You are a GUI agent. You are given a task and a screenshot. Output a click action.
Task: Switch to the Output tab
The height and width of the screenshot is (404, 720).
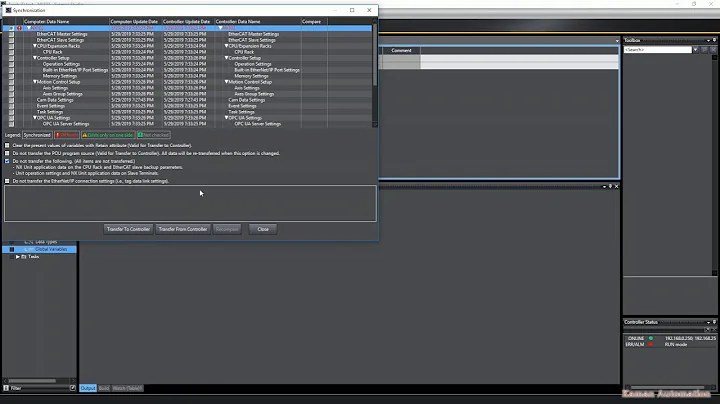click(88, 388)
